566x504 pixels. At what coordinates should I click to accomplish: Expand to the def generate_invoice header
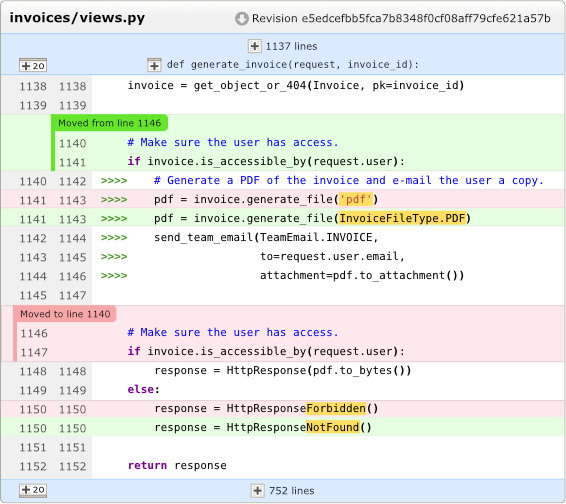point(154,65)
